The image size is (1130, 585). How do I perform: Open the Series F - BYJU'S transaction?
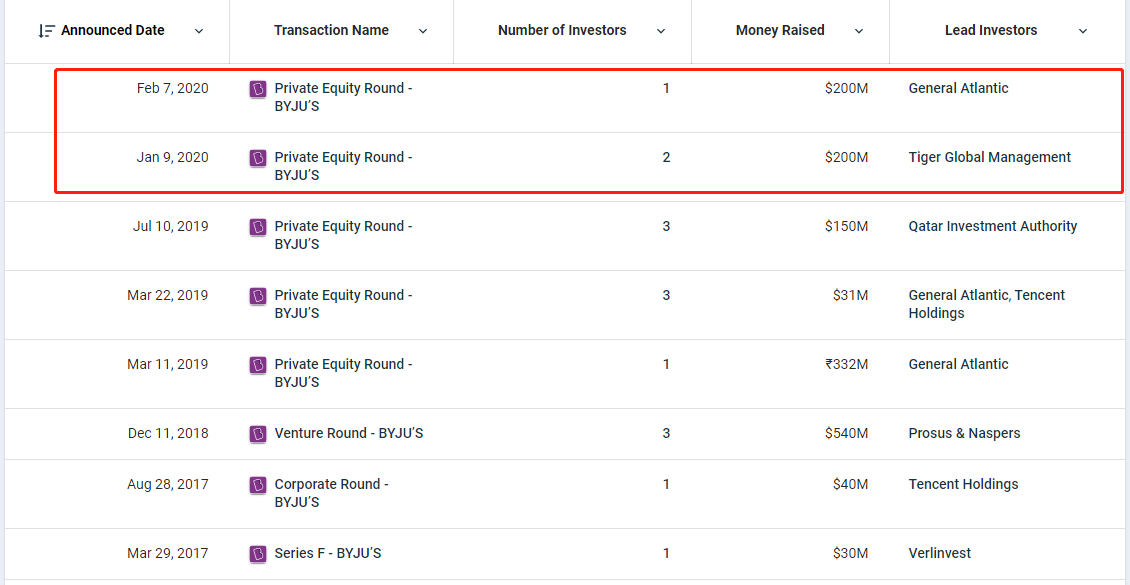point(328,553)
